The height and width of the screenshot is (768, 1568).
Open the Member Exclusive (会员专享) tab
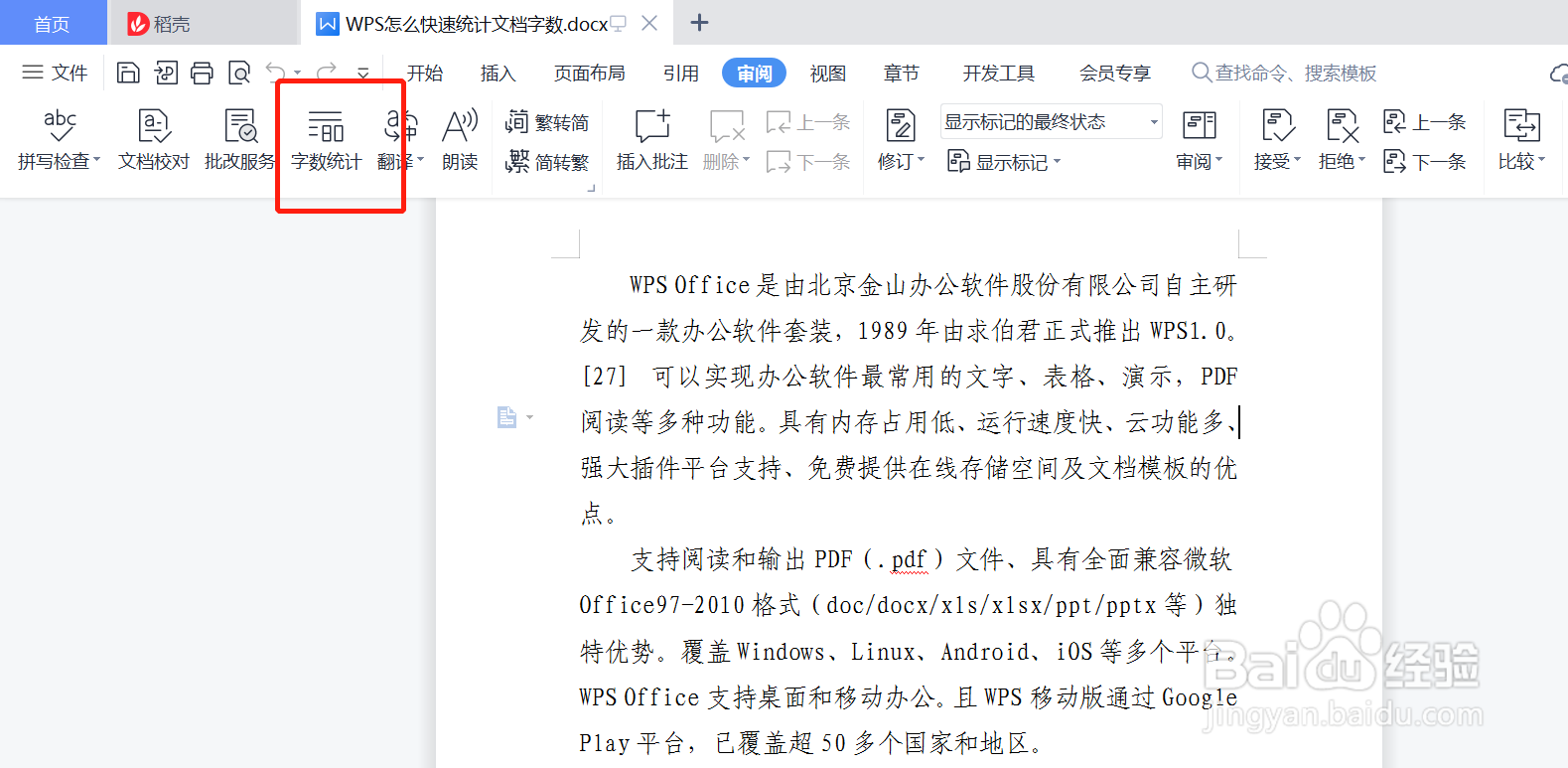pos(1115,74)
